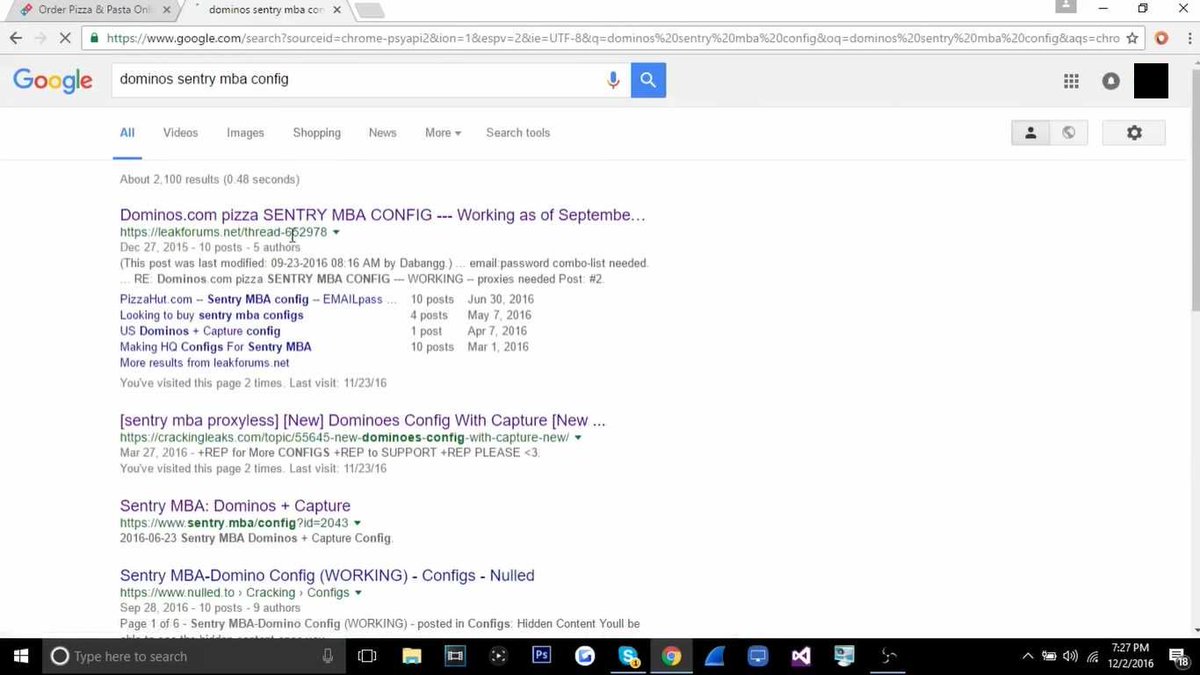Open dropdown arrow beside nulled.to URL

358,593
